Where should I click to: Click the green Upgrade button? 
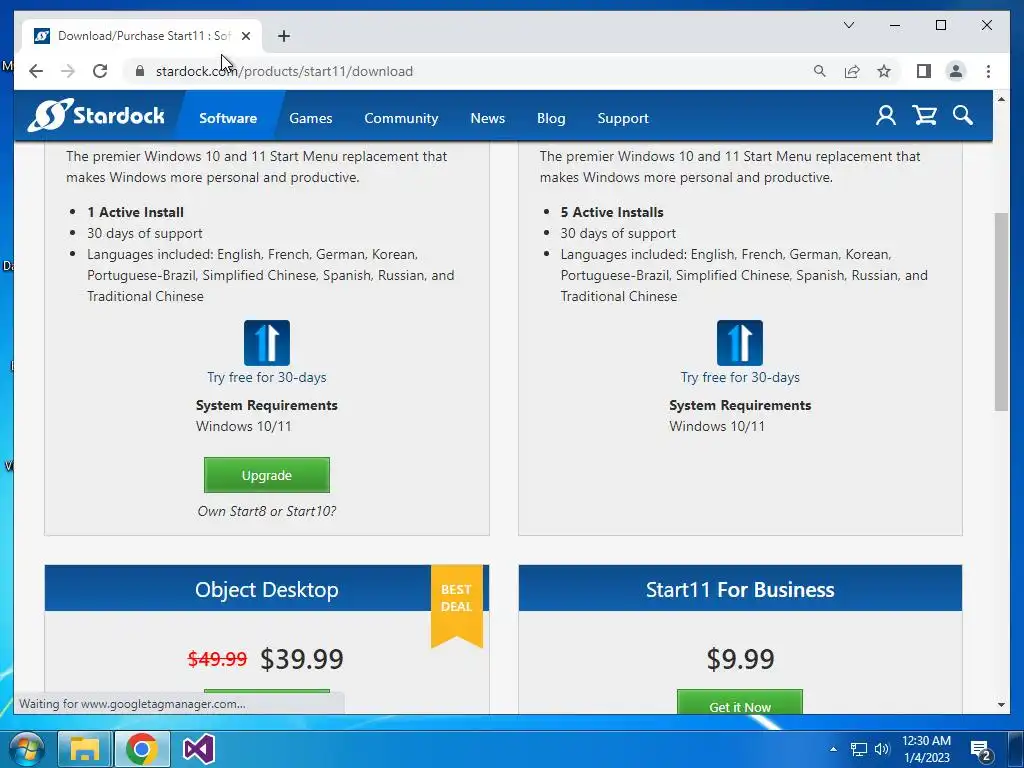pos(266,475)
